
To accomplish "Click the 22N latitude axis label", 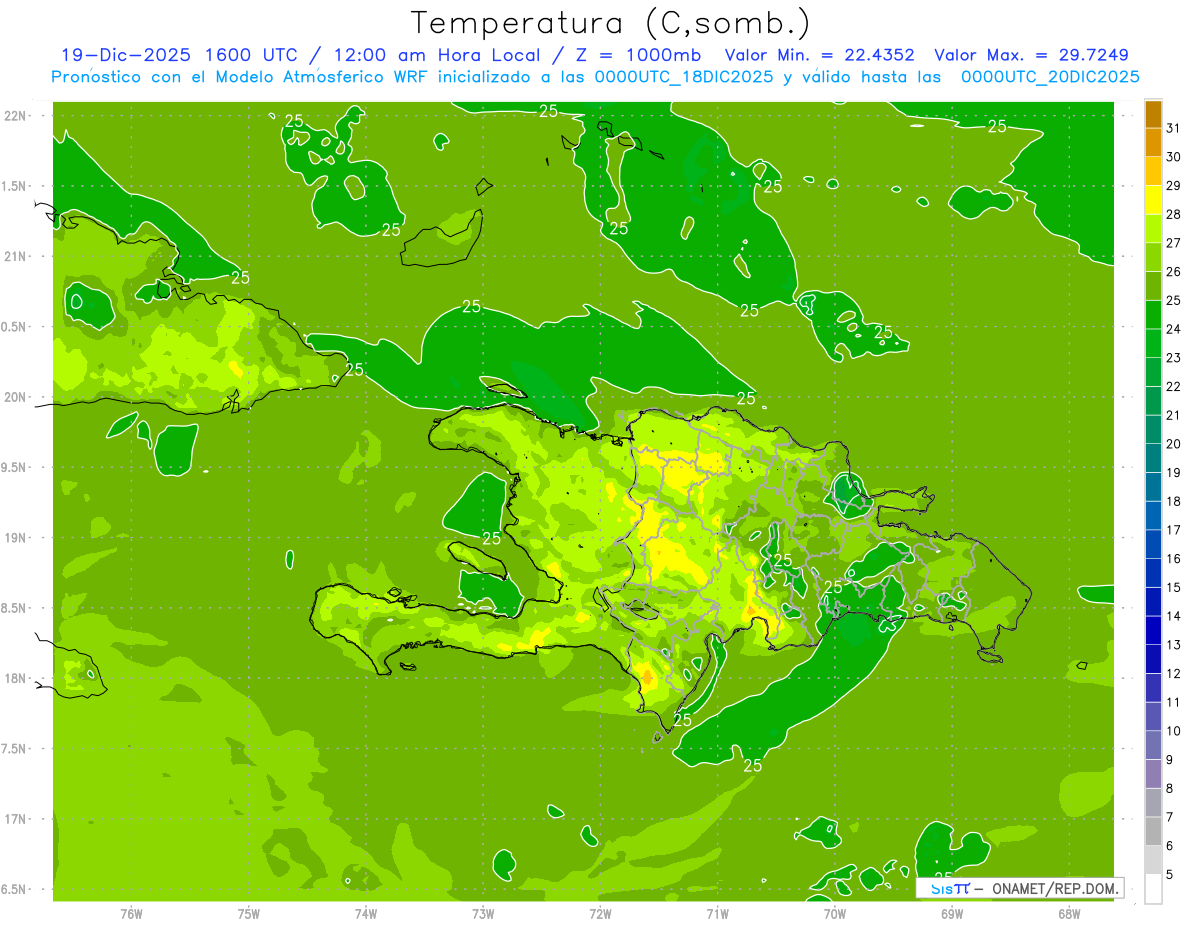I will pyautogui.click(x=15, y=115).
